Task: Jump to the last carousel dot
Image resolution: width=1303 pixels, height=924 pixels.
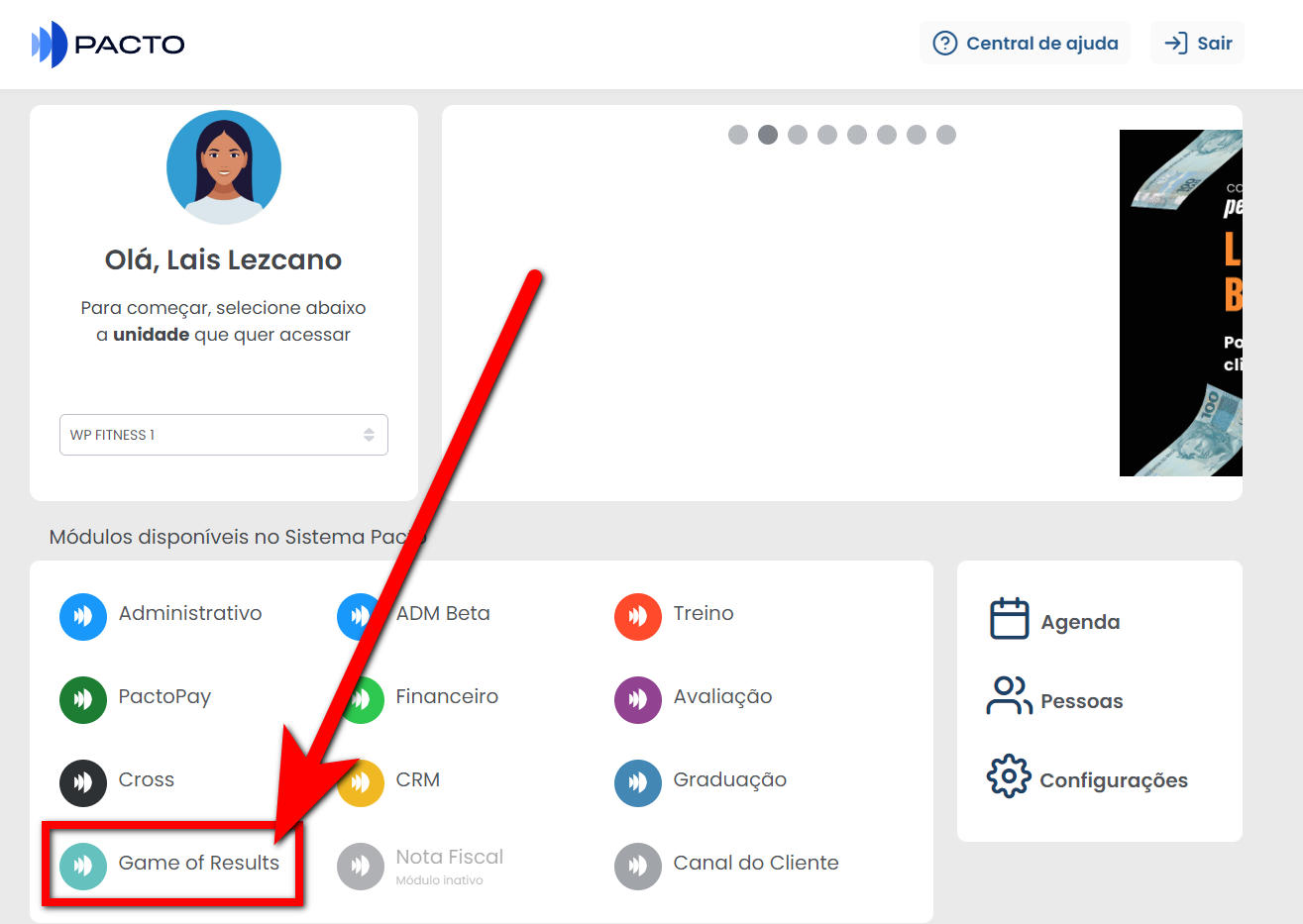Action: (x=946, y=135)
